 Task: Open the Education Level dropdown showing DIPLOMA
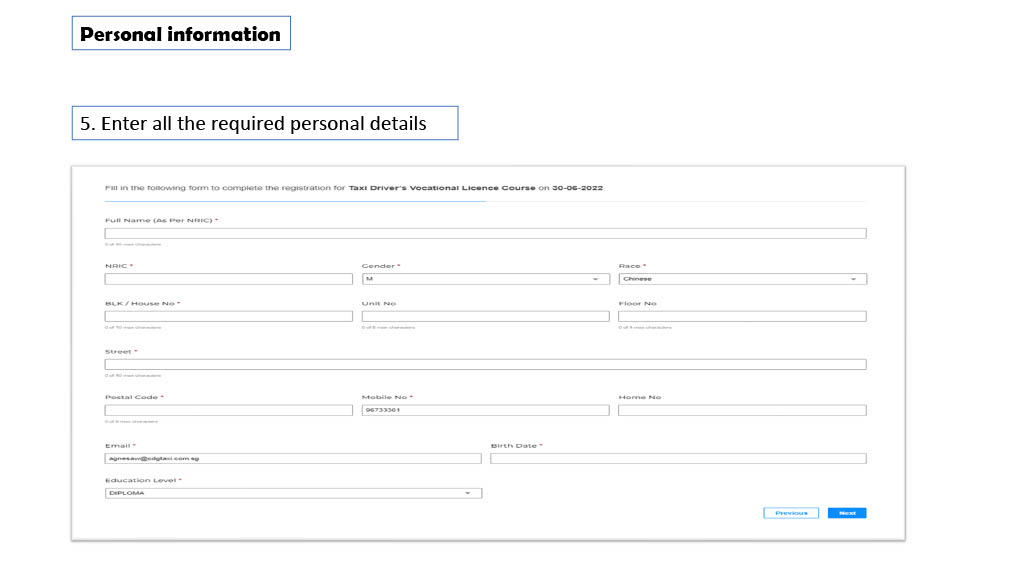293,493
